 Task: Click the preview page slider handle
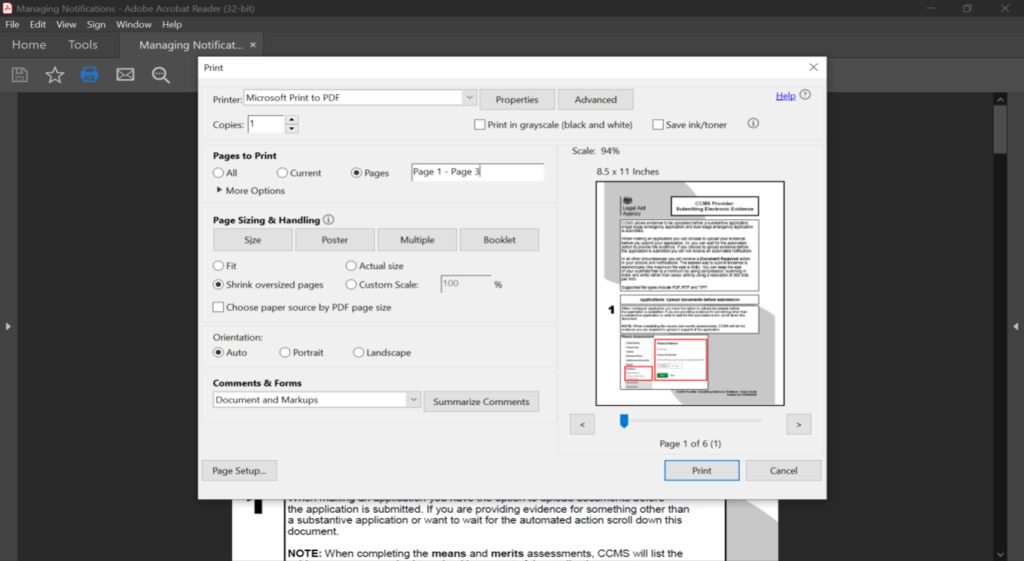click(x=624, y=421)
